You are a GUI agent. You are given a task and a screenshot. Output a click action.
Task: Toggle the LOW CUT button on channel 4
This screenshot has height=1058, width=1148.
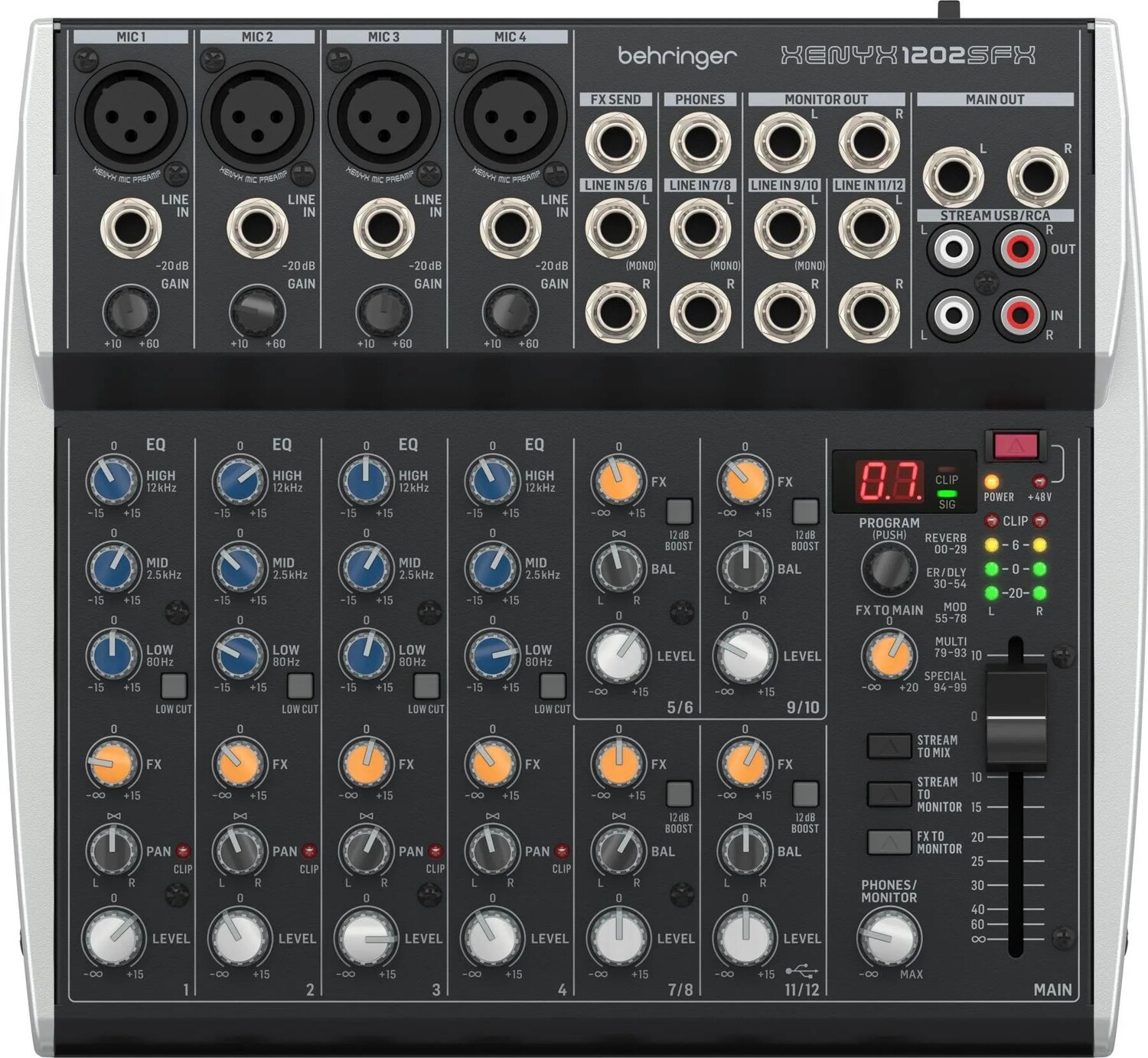click(553, 686)
